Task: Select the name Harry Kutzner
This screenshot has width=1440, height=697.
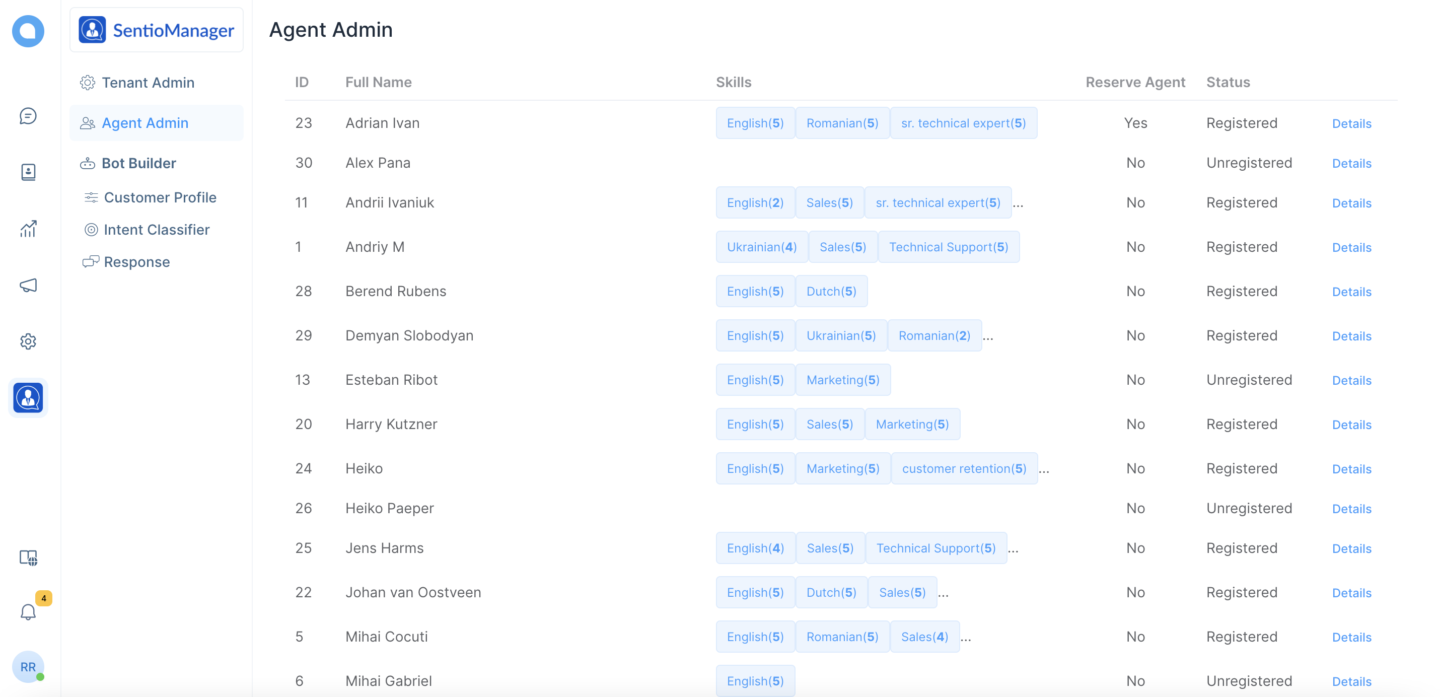Action: click(x=391, y=424)
